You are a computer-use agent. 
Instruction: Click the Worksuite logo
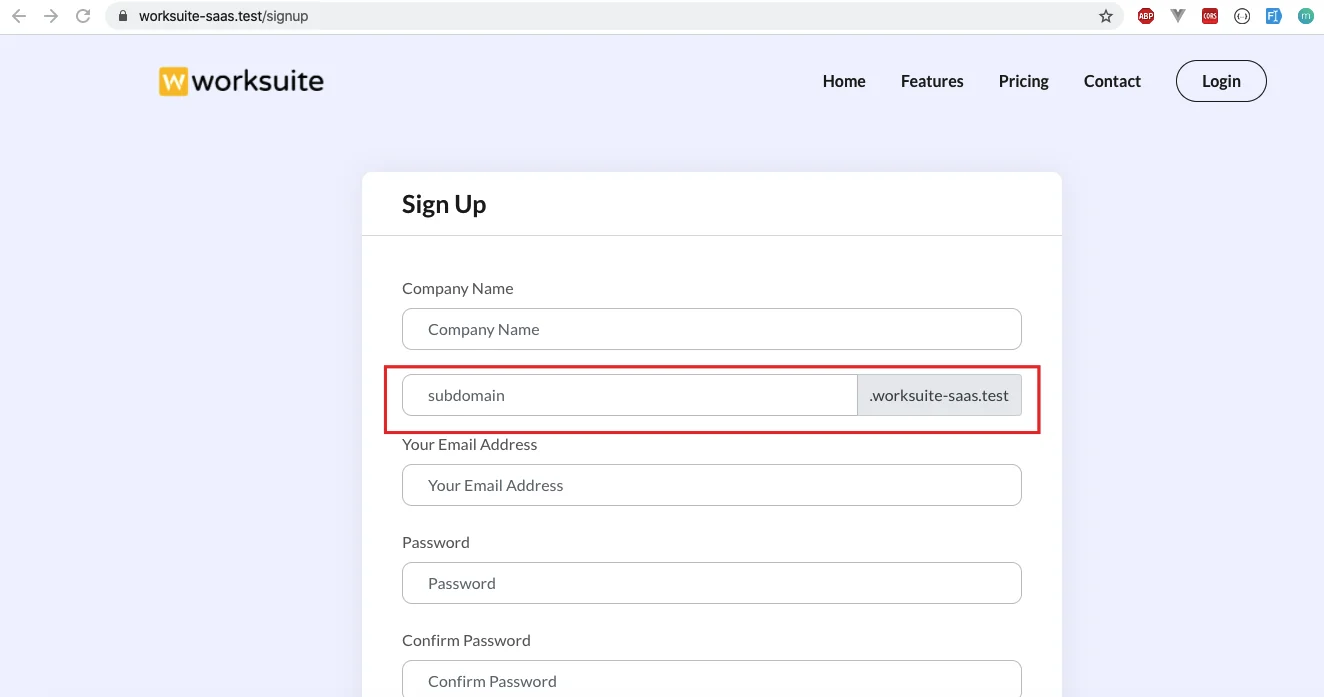pyautogui.click(x=241, y=81)
